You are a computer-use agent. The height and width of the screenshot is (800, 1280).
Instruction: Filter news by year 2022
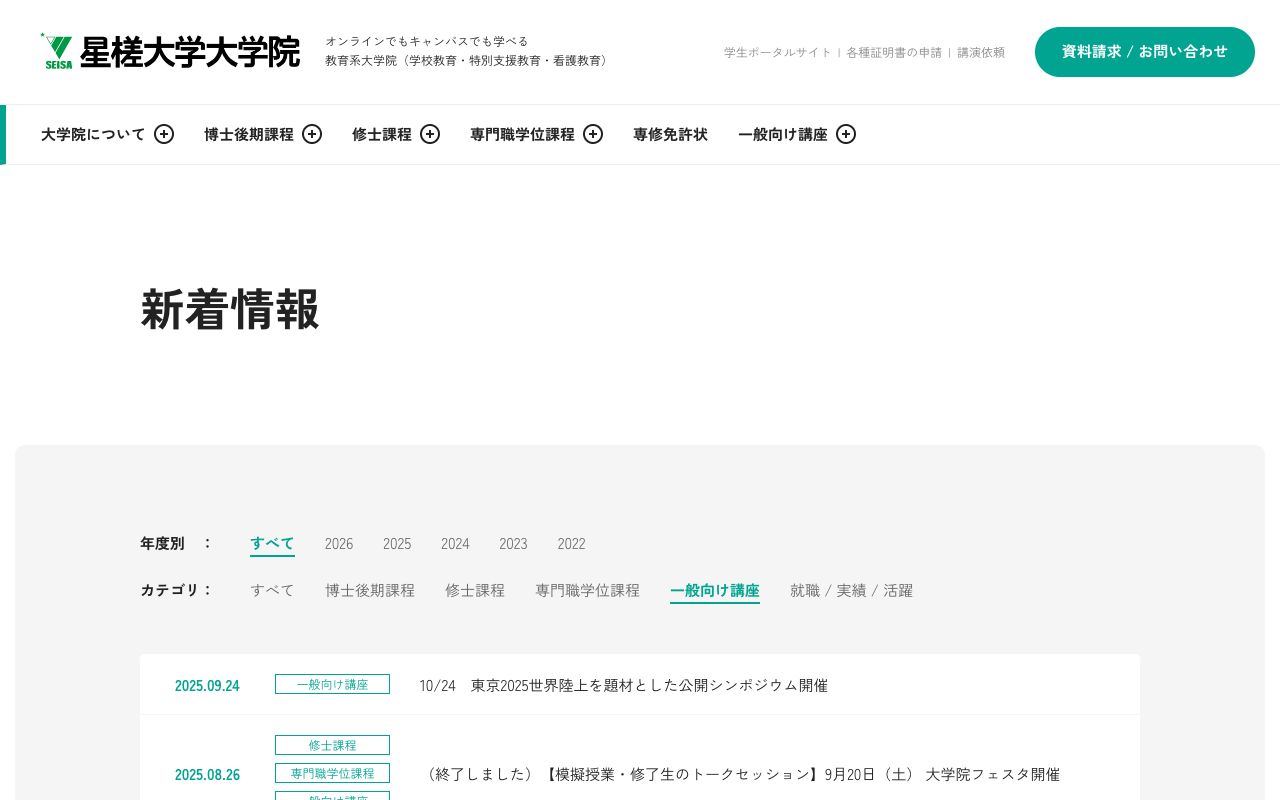(571, 544)
